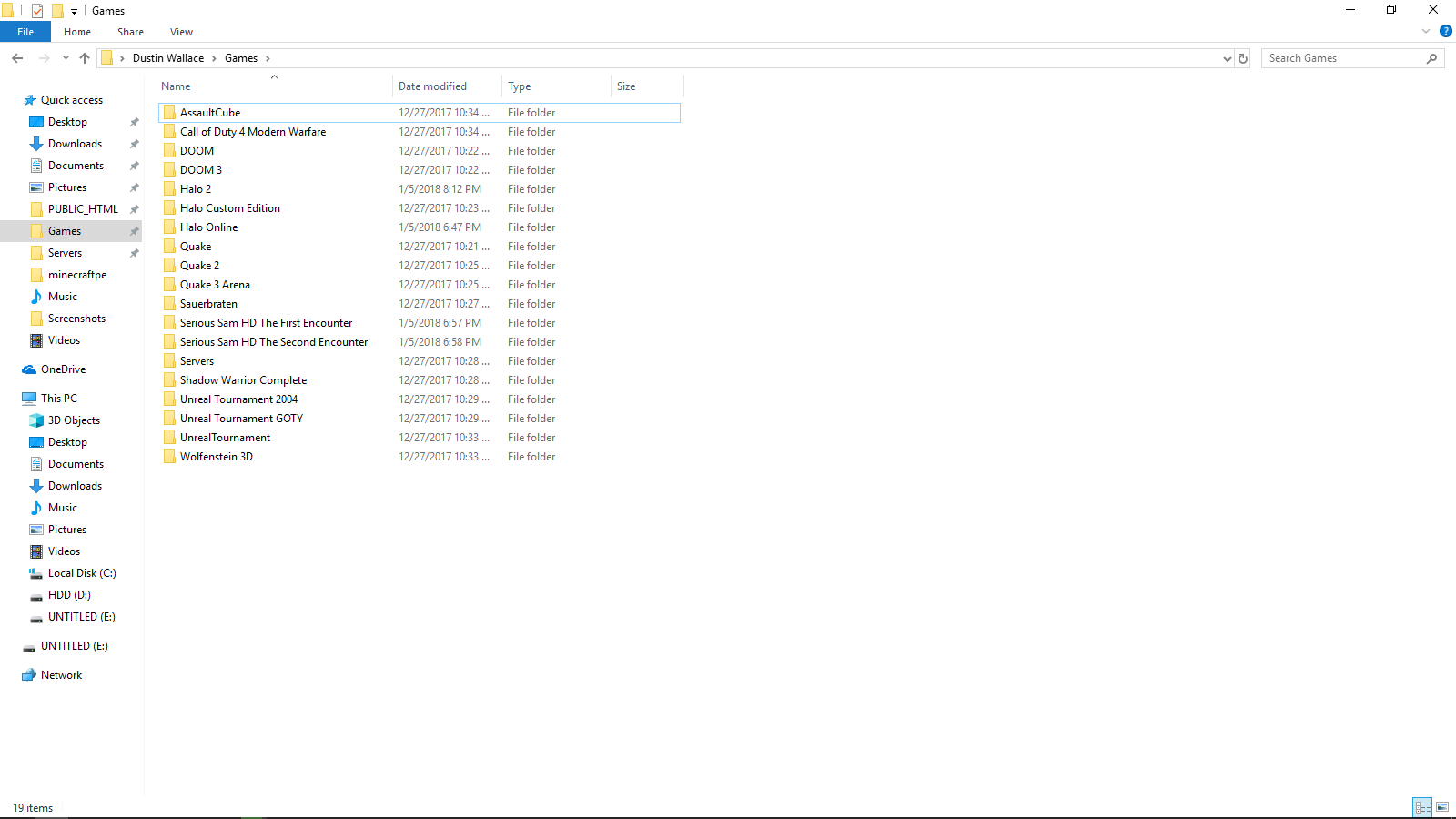This screenshot has width=1456, height=819.
Task: Open the HDD (D:) drive
Action: pyautogui.click(x=69, y=595)
